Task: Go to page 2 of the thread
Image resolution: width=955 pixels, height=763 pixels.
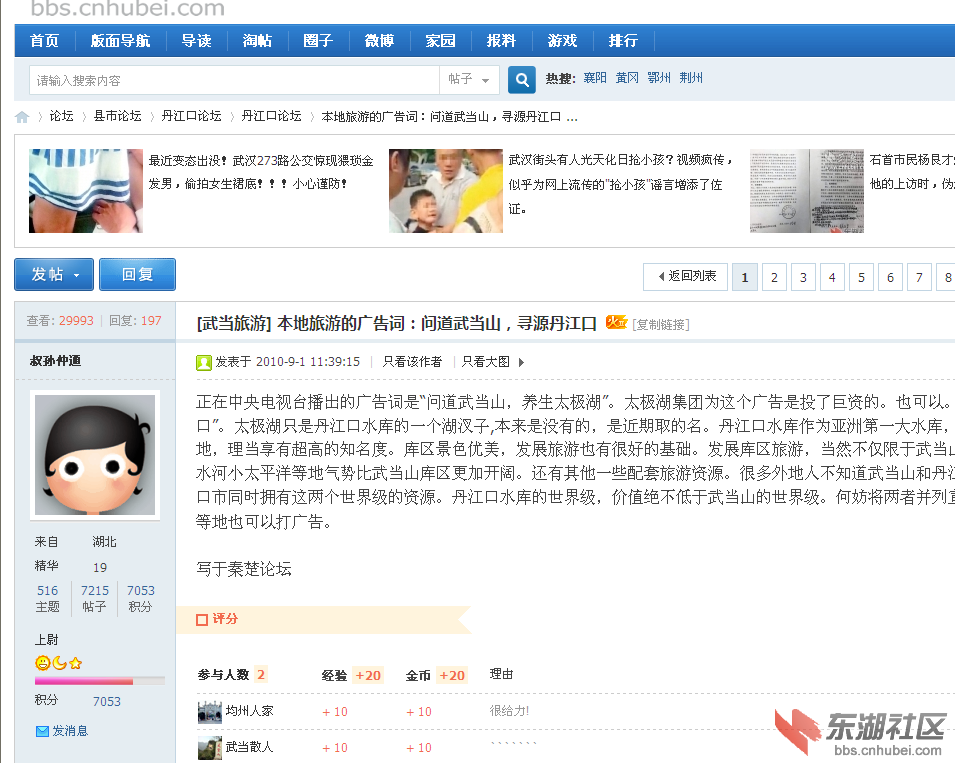Action: coord(774,278)
